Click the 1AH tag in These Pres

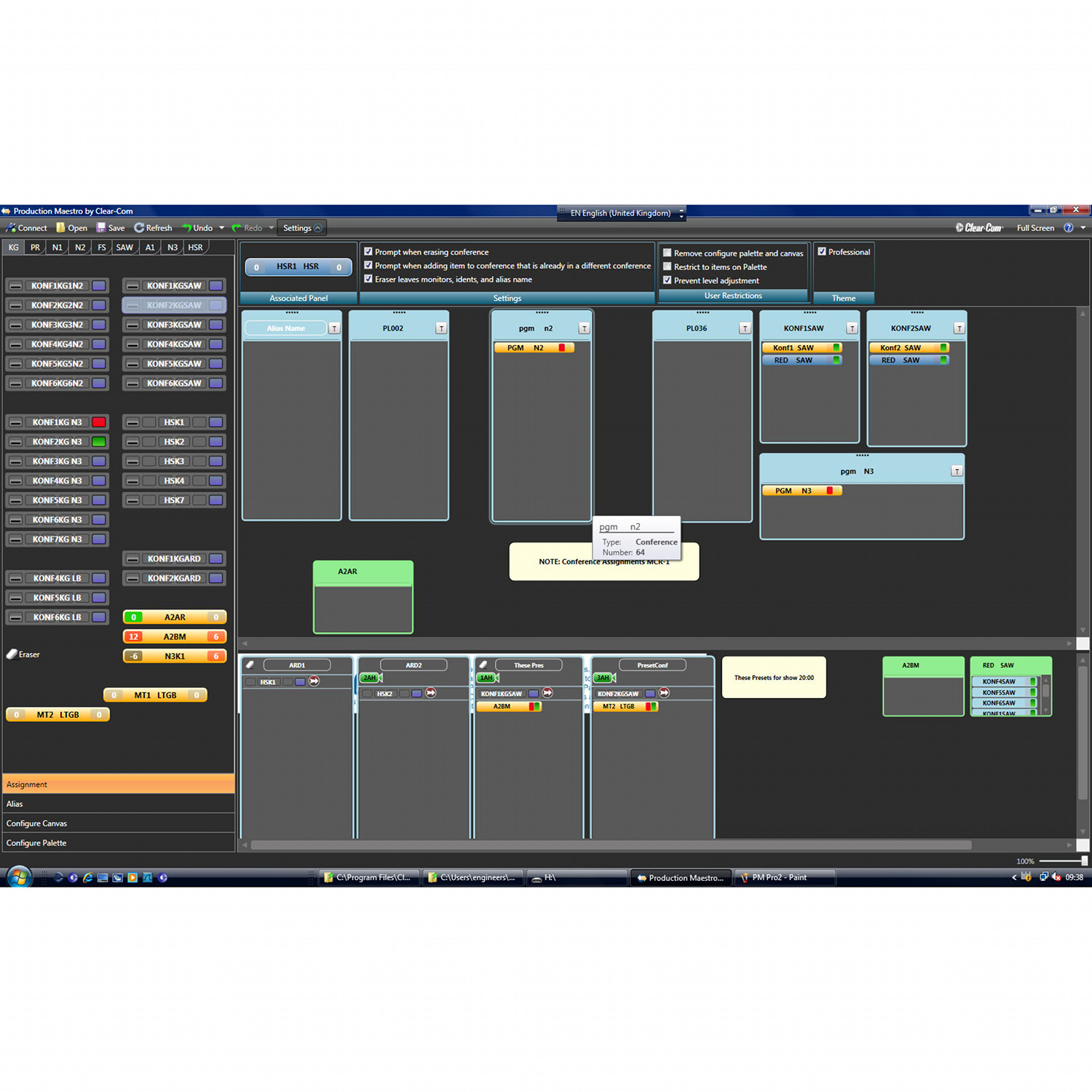click(x=487, y=678)
